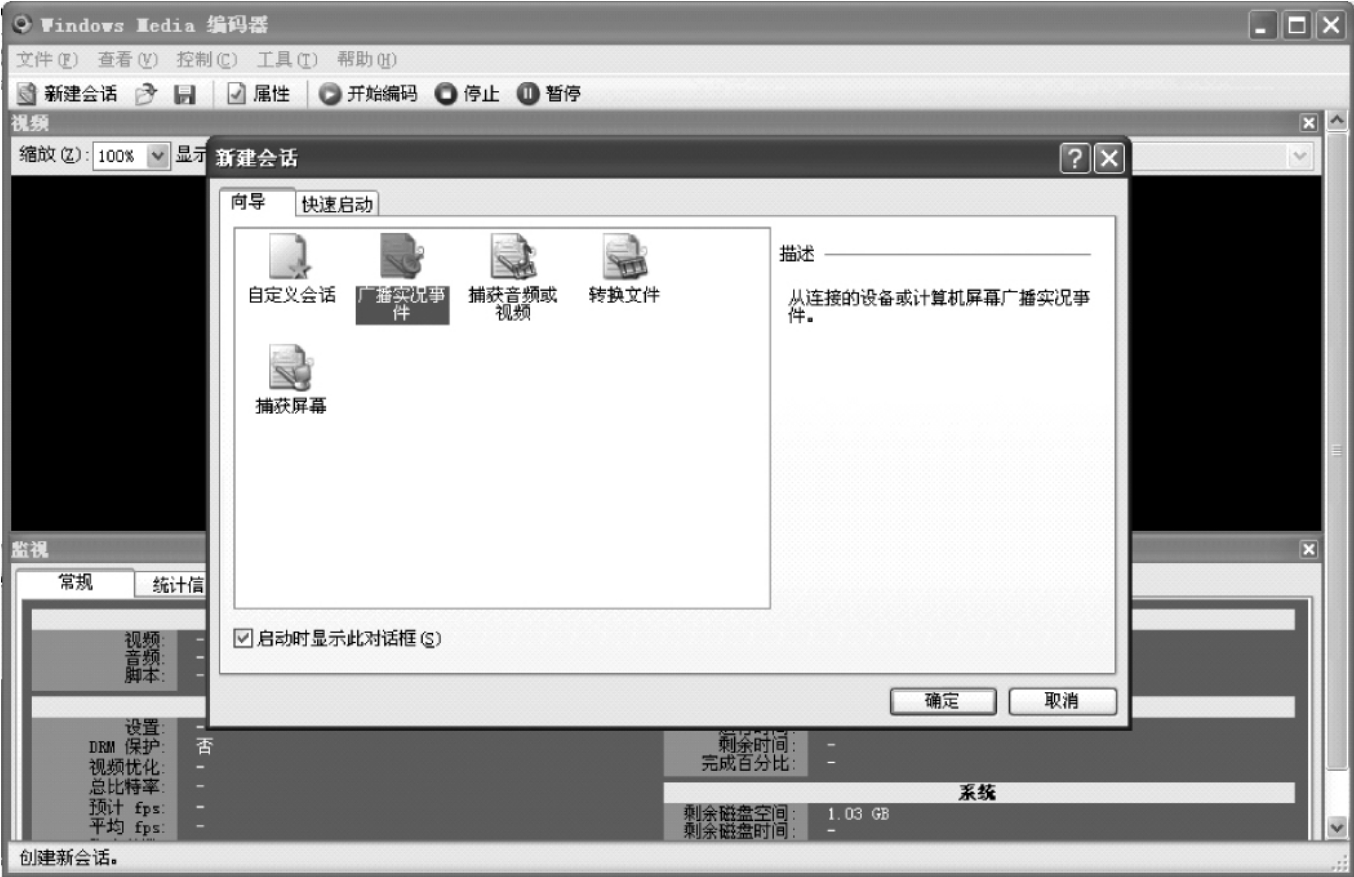This screenshot has width=1354, height=877.
Task: Click the 停止 stop button in toolbar
Action: click(467, 94)
